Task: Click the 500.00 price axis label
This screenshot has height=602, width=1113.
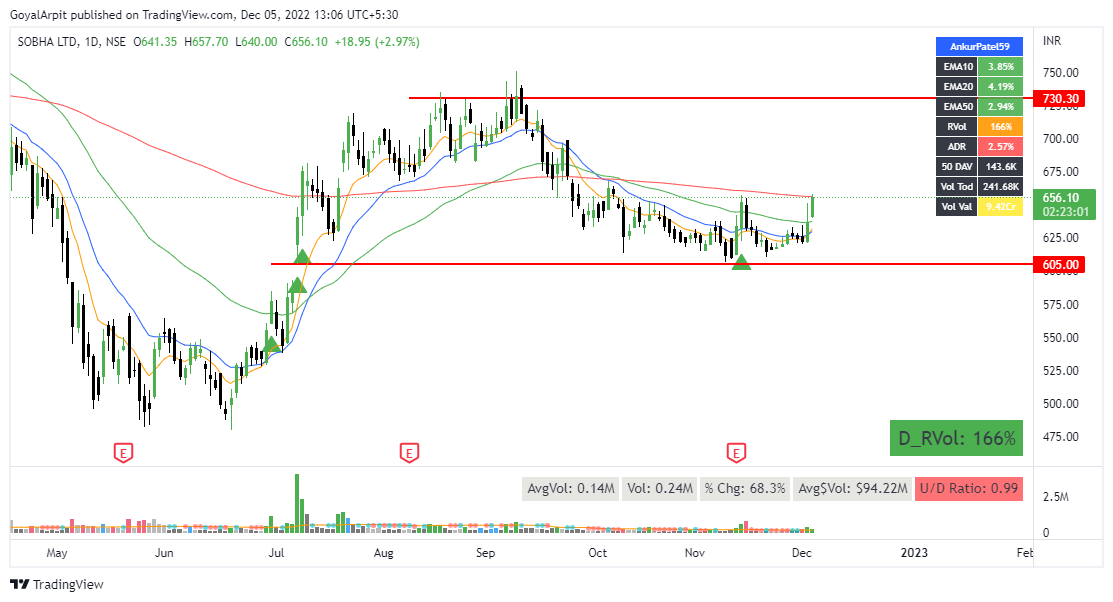Action: (x=1060, y=403)
